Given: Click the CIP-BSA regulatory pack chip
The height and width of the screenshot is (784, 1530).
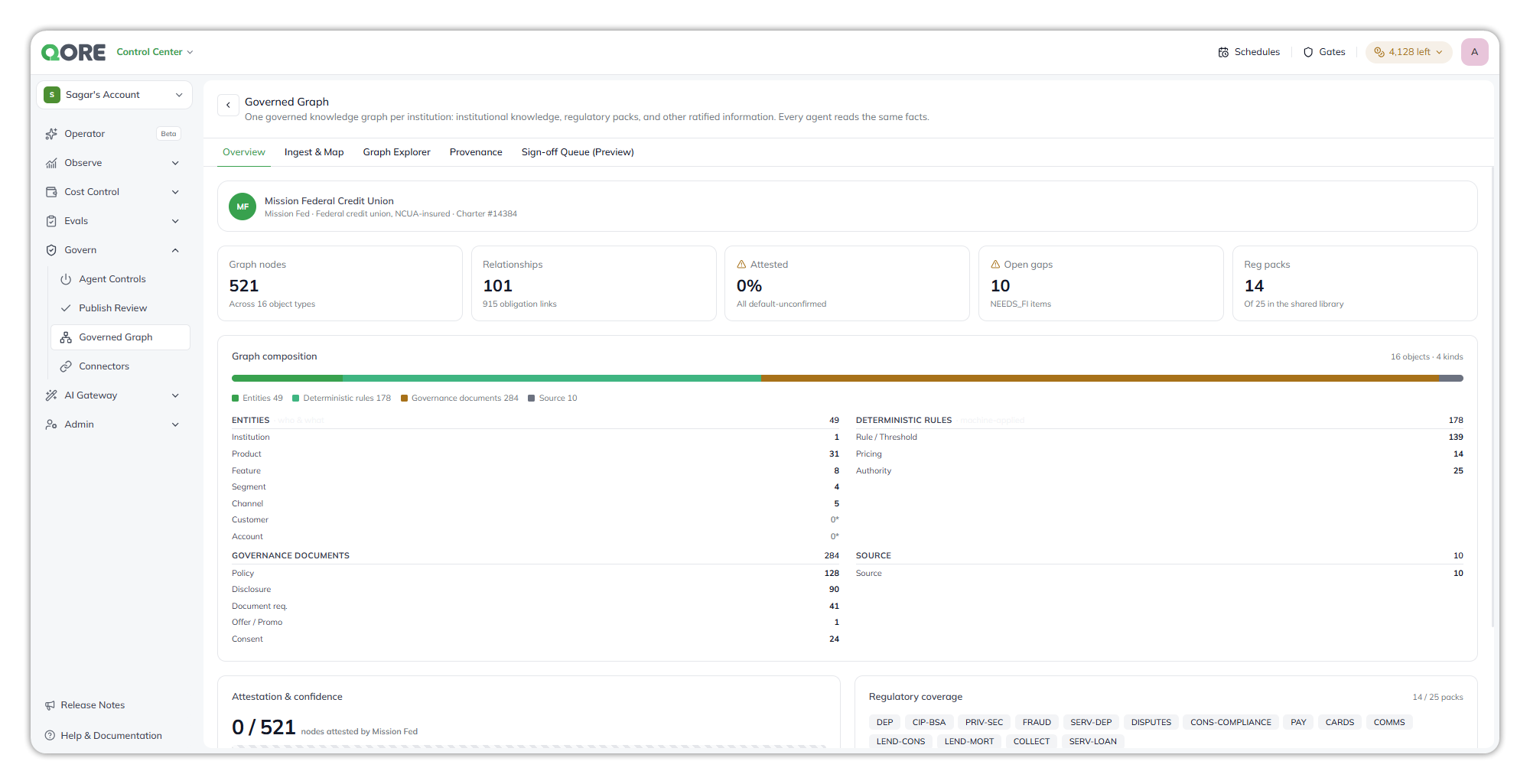Looking at the screenshot, I should pyautogui.click(x=929, y=722).
